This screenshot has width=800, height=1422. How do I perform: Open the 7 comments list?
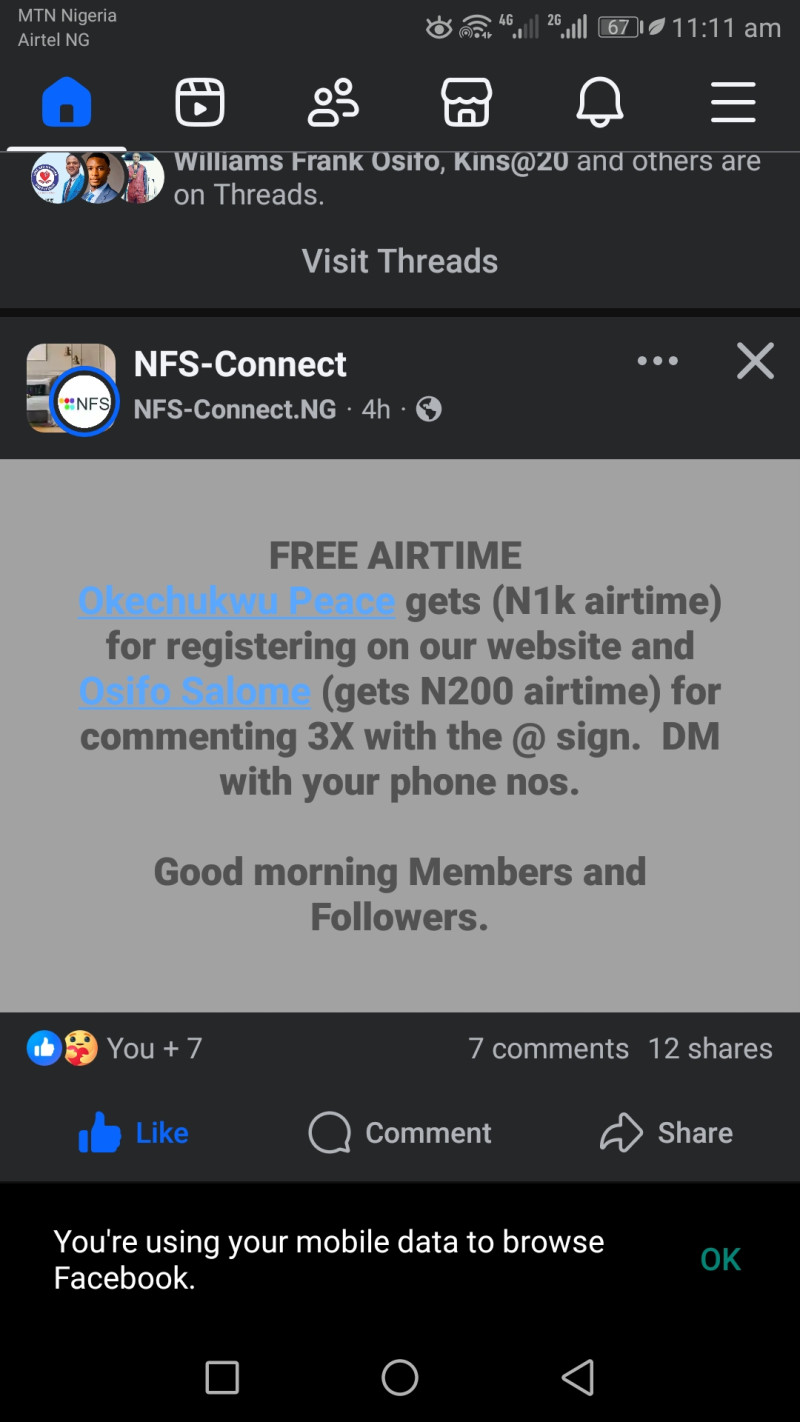tap(548, 1048)
